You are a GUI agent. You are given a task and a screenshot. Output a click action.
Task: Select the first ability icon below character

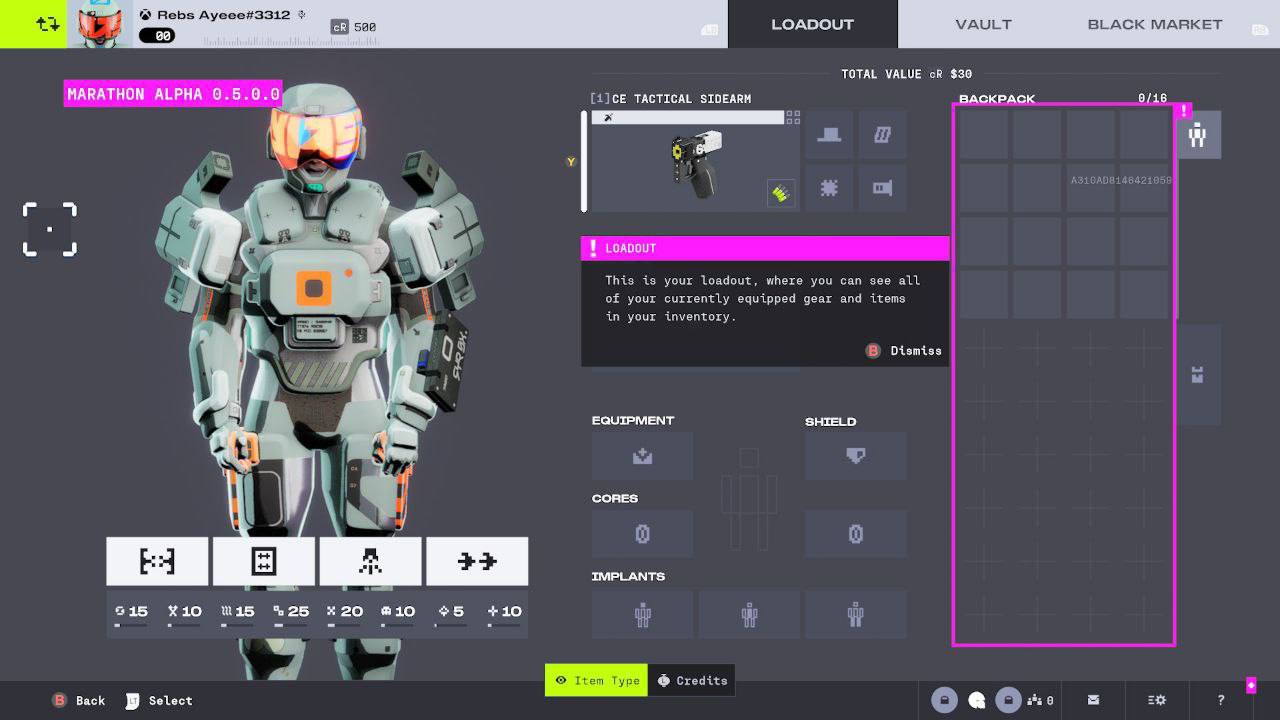[x=157, y=561]
